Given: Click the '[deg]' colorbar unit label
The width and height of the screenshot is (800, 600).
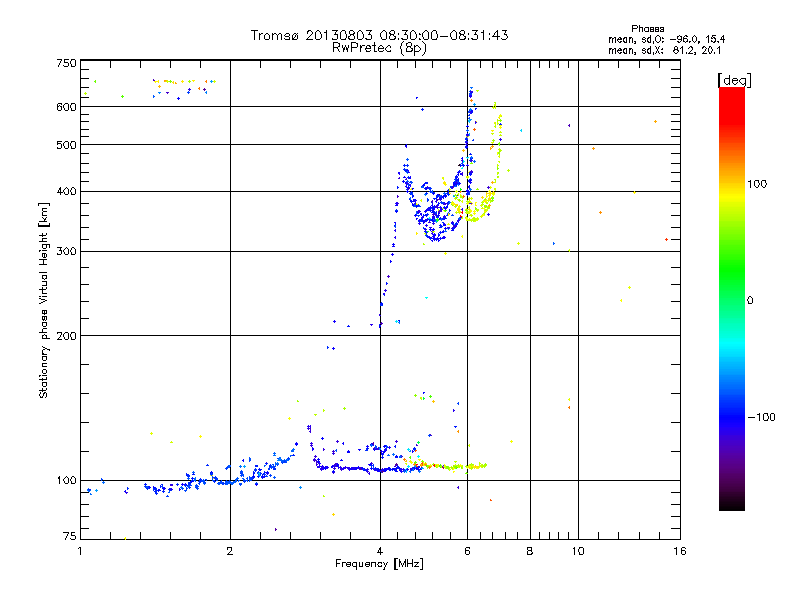Looking at the screenshot, I should [x=734, y=80].
